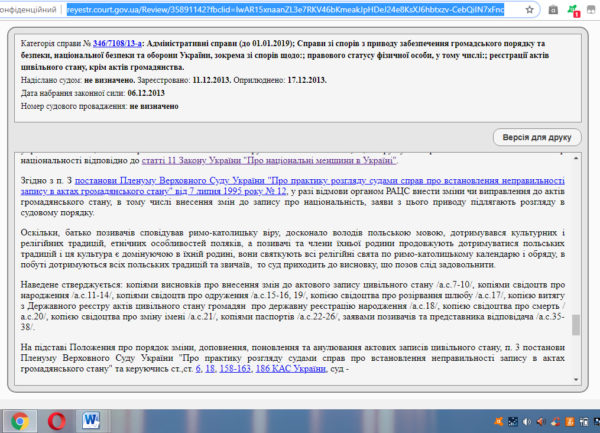This screenshot has height=433, width=600.
Task: Click the scroll down arrow of document pane
Action: [576, 379]
